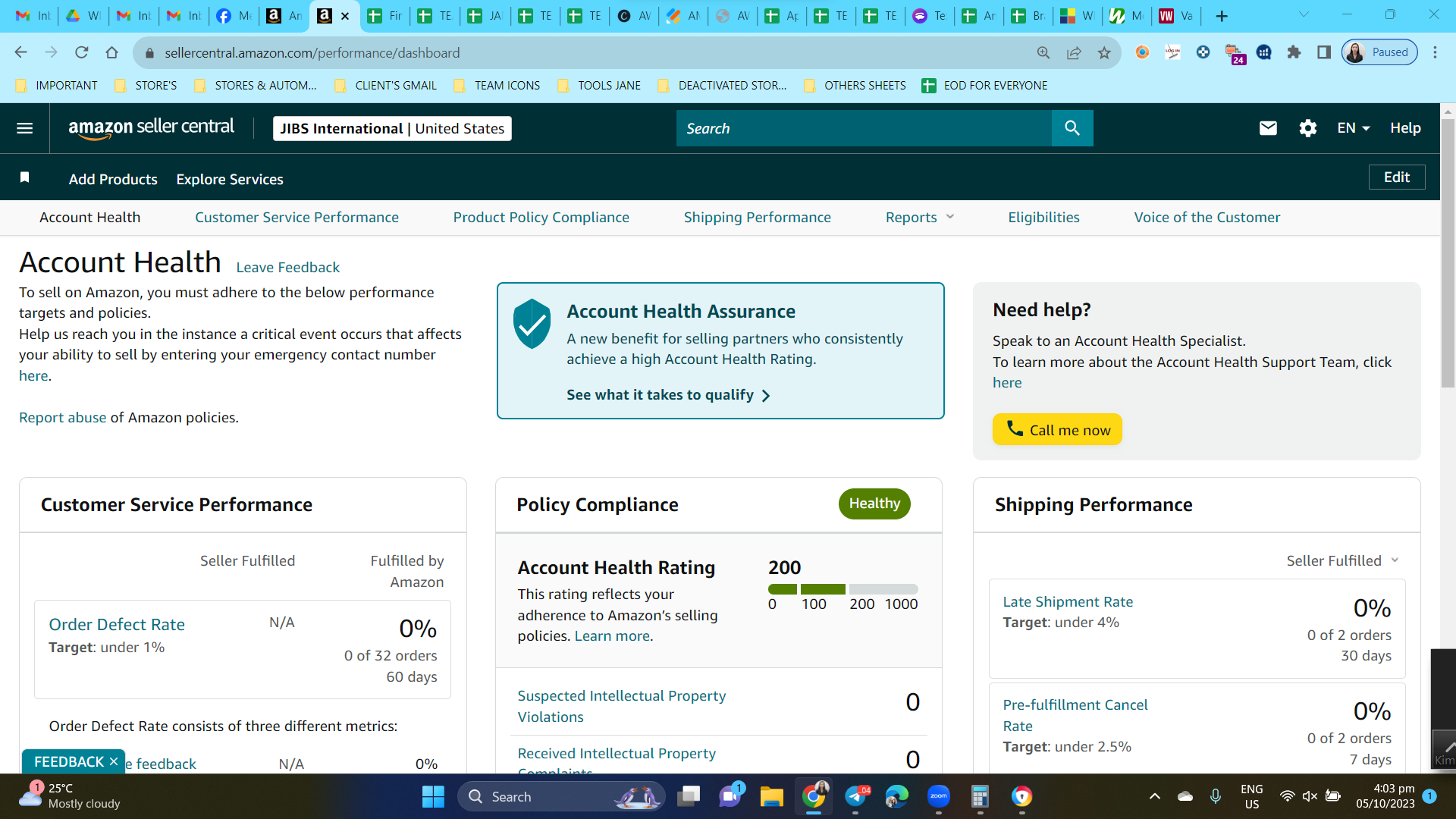Open the settings gear in Seller Central
The height and width of the screenshot is (819, 1456).
coord(1308,128)
